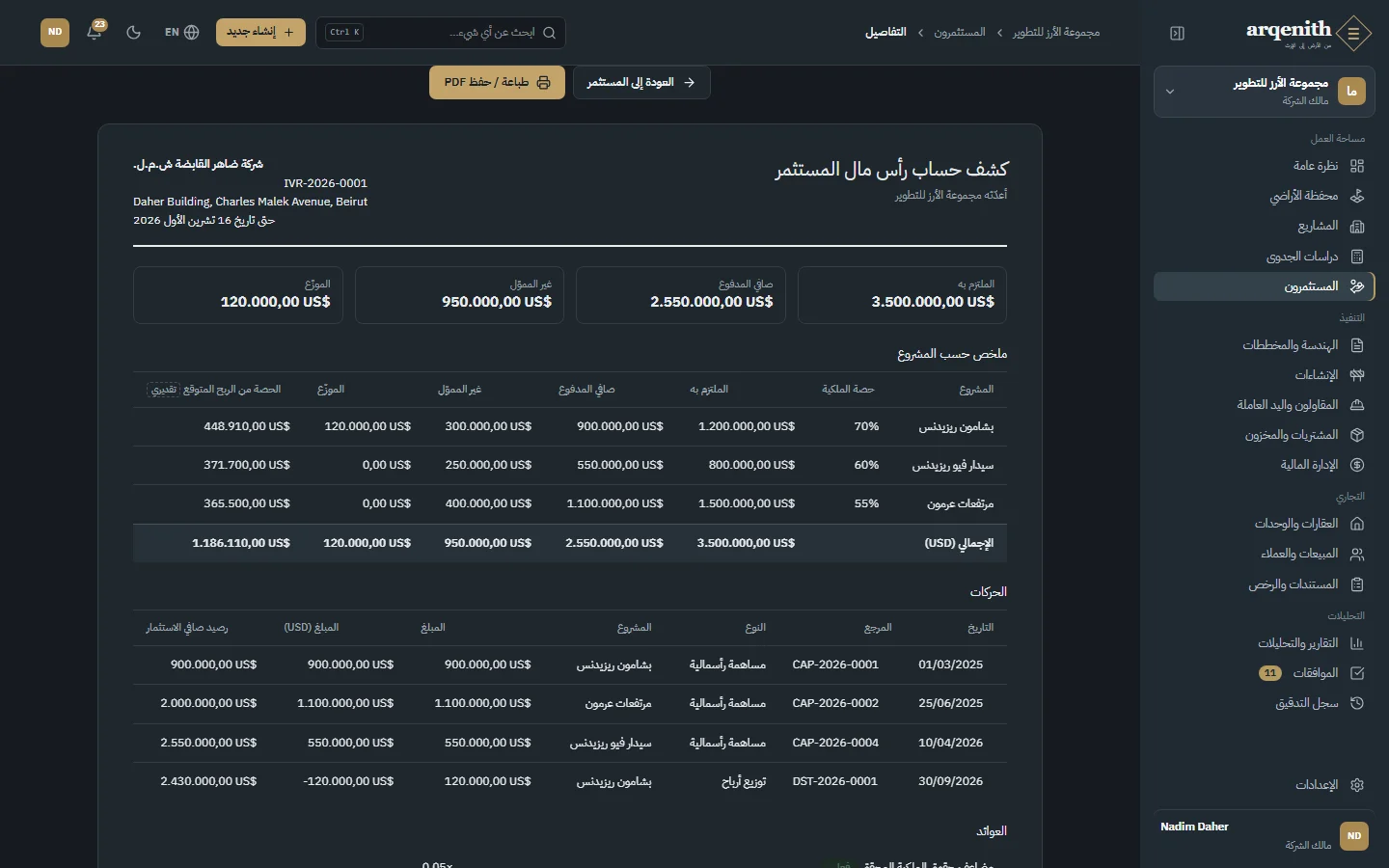Open المشتريات والمخزون procurement icon
Screen dimensions: 1389x868
(1357, 435)
